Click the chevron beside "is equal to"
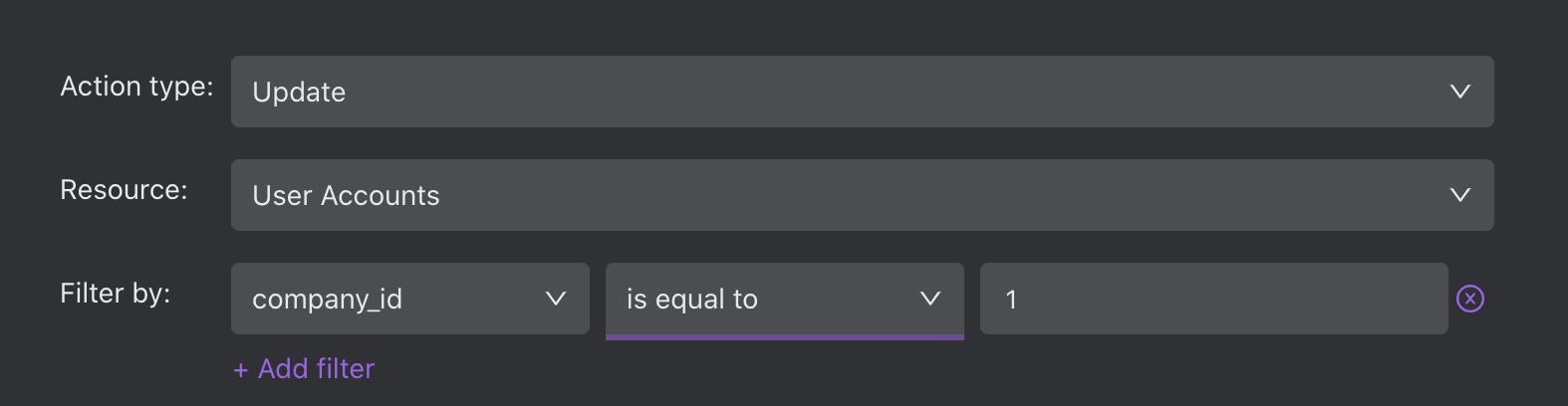1568x406 pixels. tap(930, 299)
